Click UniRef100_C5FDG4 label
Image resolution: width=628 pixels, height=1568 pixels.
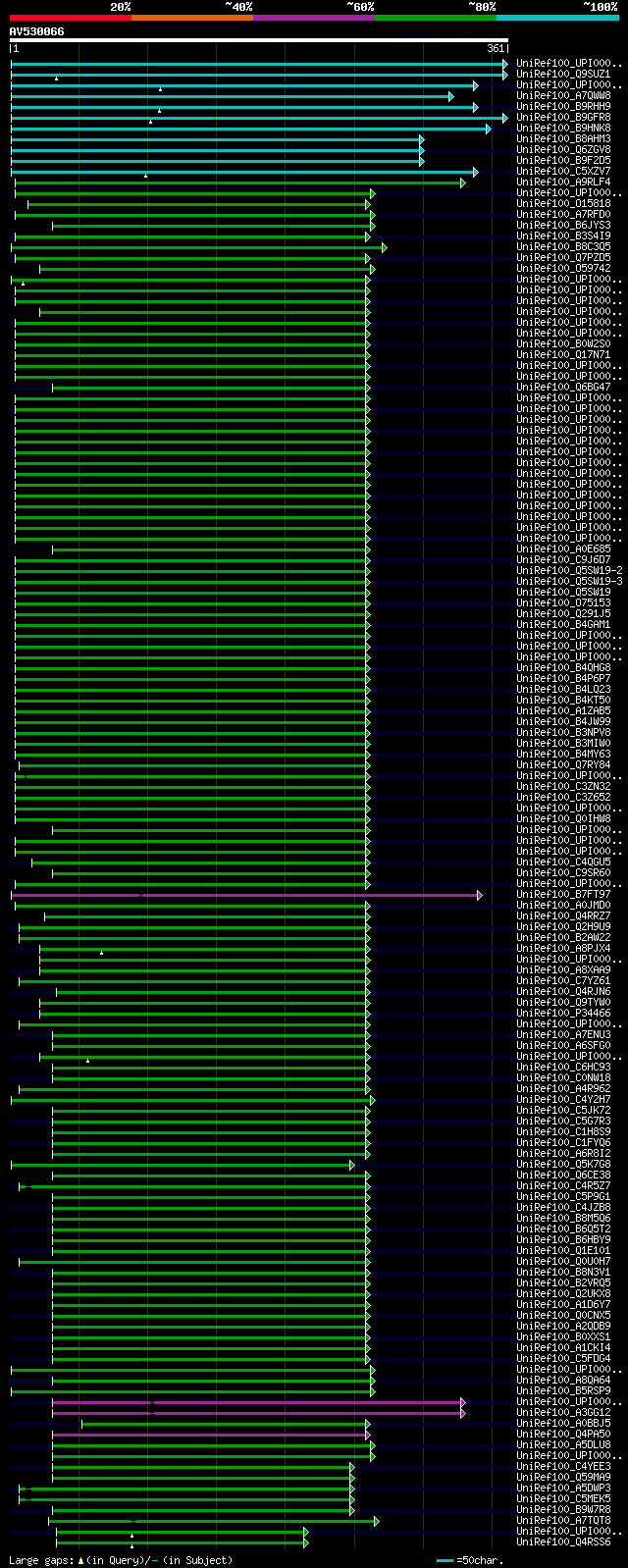click(x=563, y=1358)
